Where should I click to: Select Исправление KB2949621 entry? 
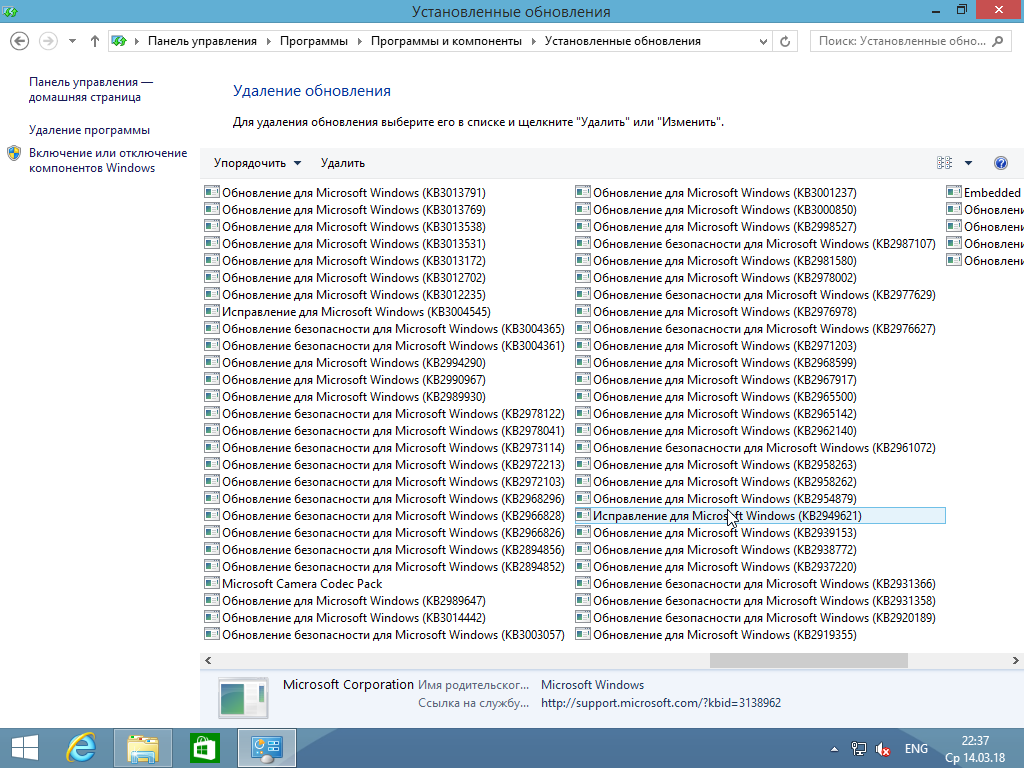(x=760, y=515)
